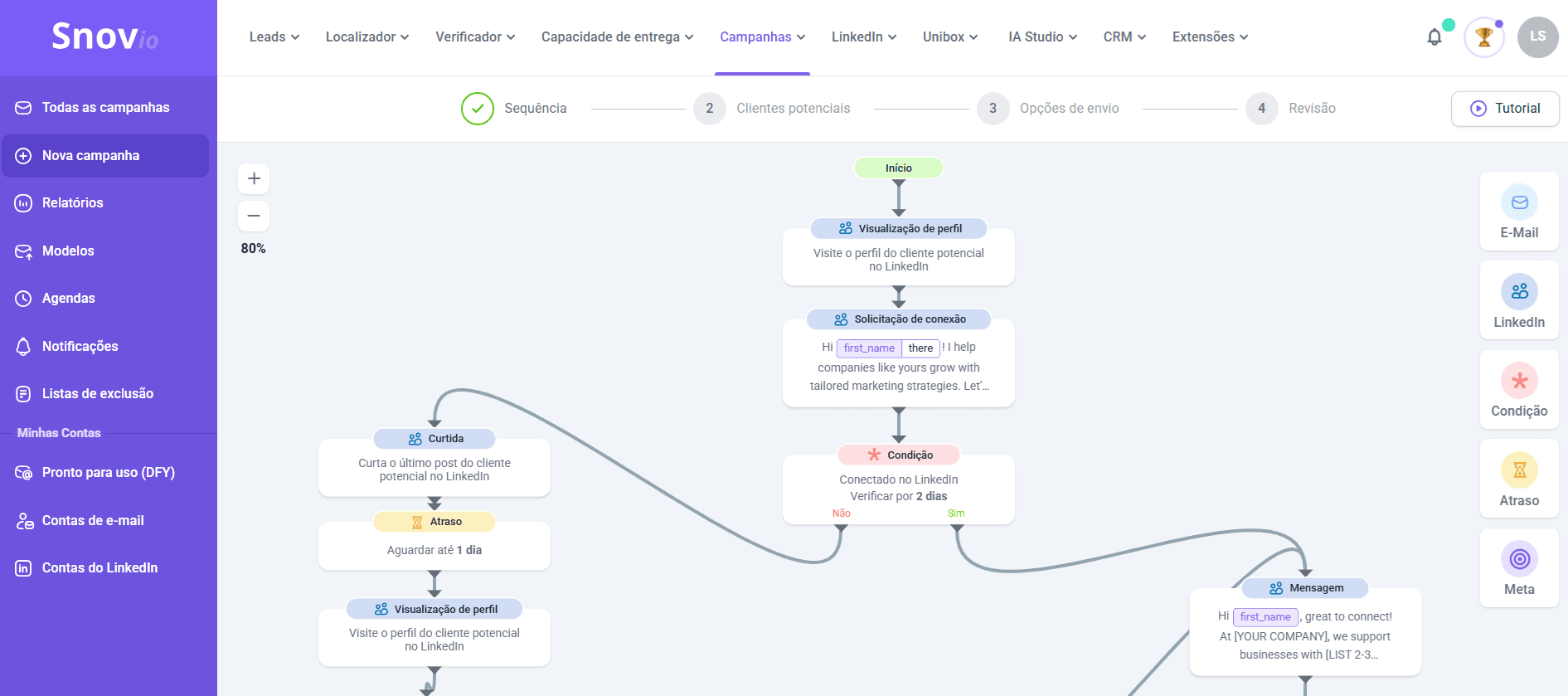The width and height of the screenshot is (1568, 696).
Task: Zoom out with the minus button
Action: click(x=254, y=216)
